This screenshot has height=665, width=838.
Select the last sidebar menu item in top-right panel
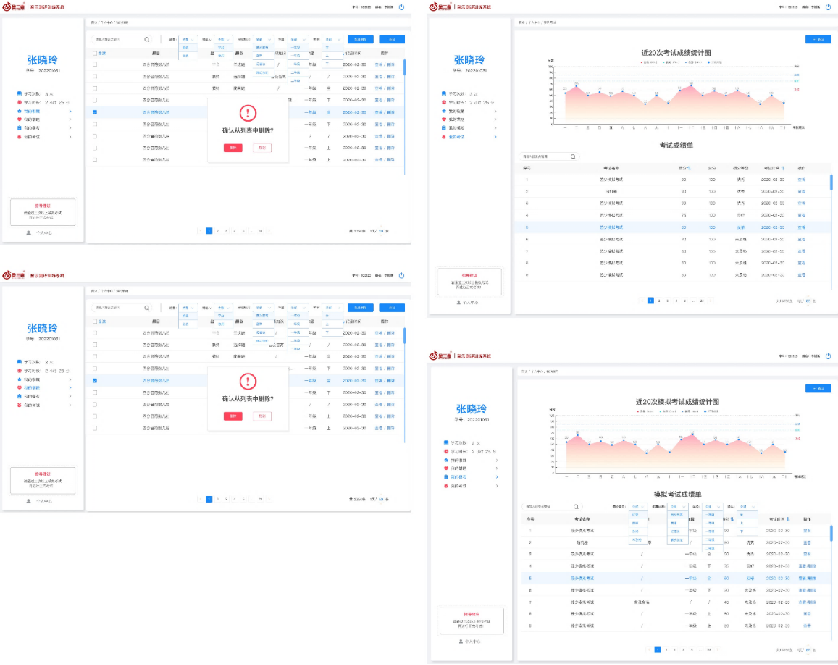pyautogui.click(x=456, y=136)
